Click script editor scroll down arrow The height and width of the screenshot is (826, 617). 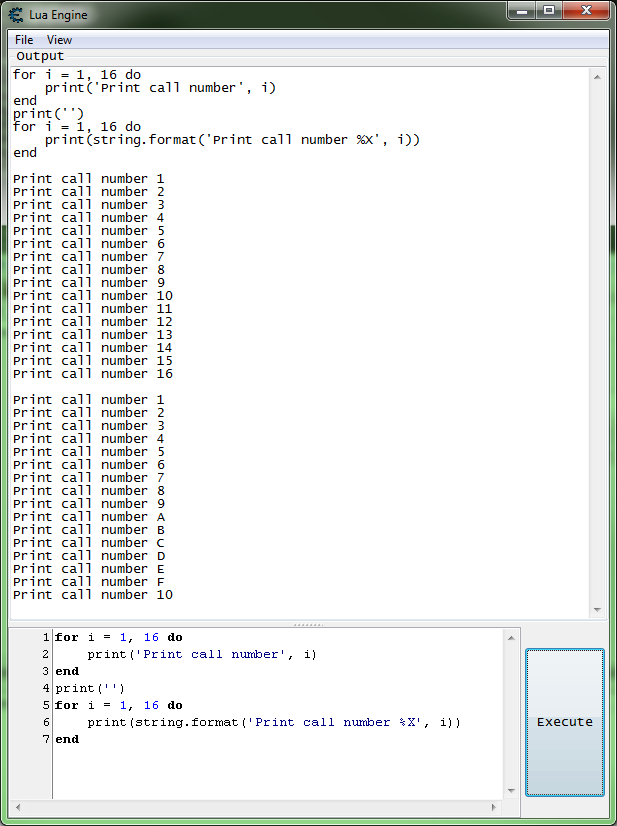click(x=511, y=790)
